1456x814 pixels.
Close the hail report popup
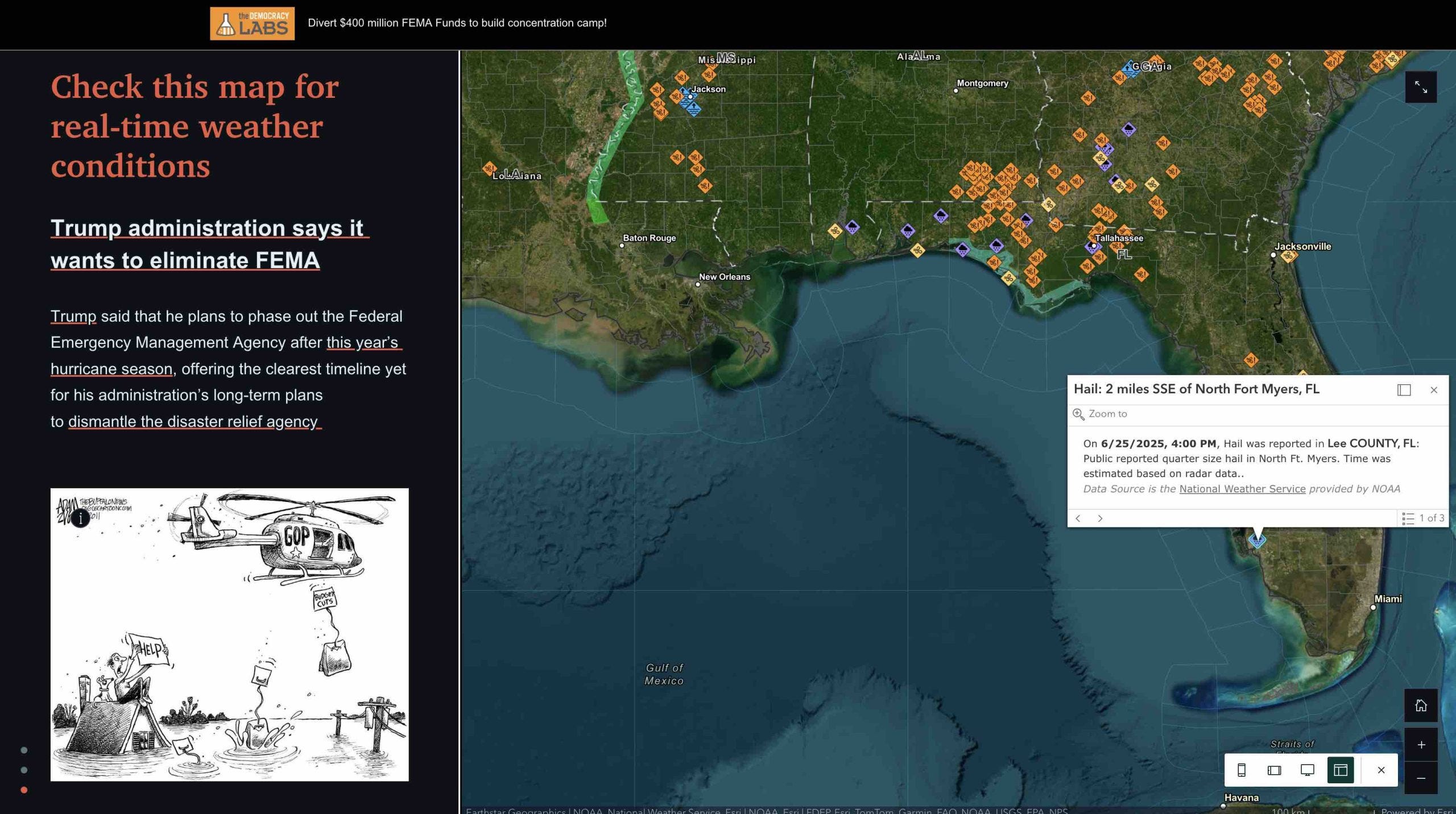[1434, 390]
